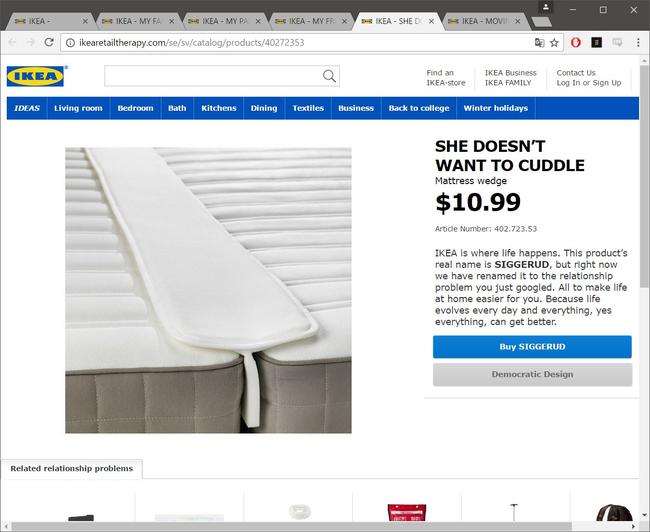
Task: Select Kitchens in navigation bar
Action: [218, 108]
